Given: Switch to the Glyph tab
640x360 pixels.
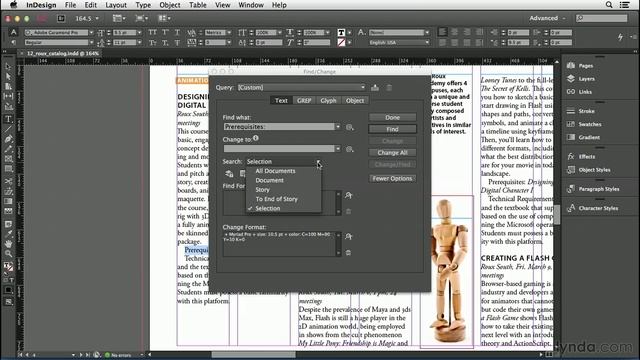Looking at the screenshot, I should (x=328, y=100).
